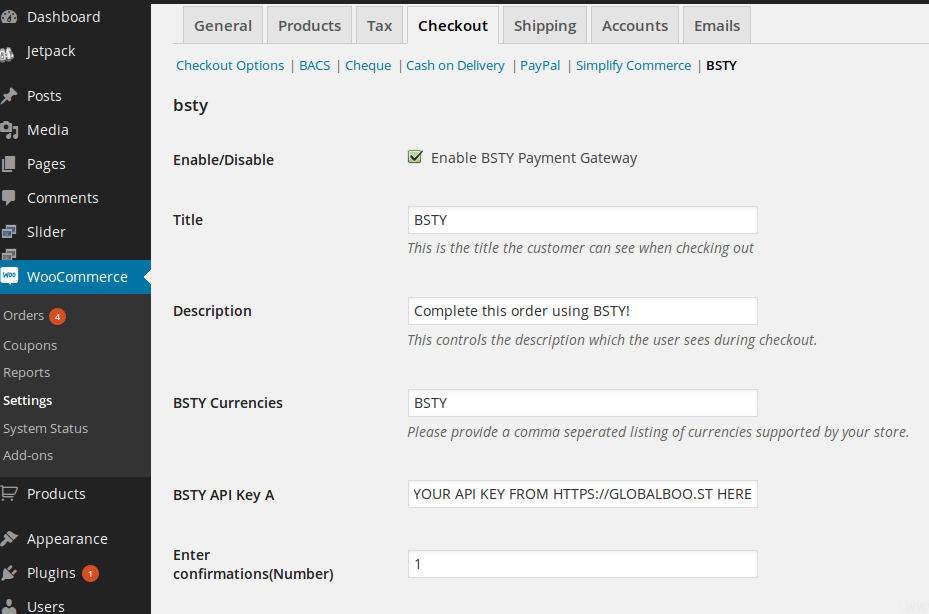Go to the Accounts settings tab
This screenshot has width=929, height=614.
pos(635,25)
